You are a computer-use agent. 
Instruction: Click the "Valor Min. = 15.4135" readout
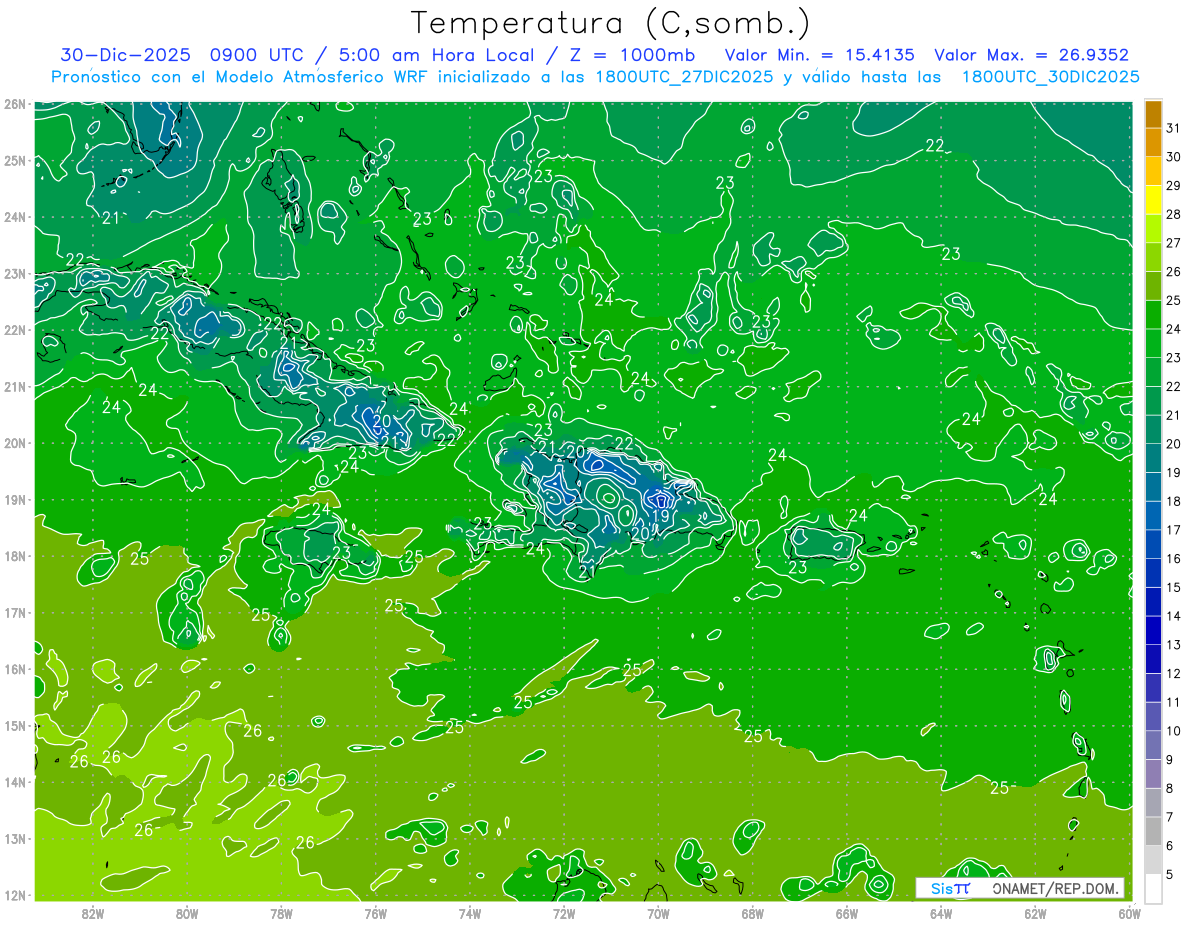tap(820, 55)
